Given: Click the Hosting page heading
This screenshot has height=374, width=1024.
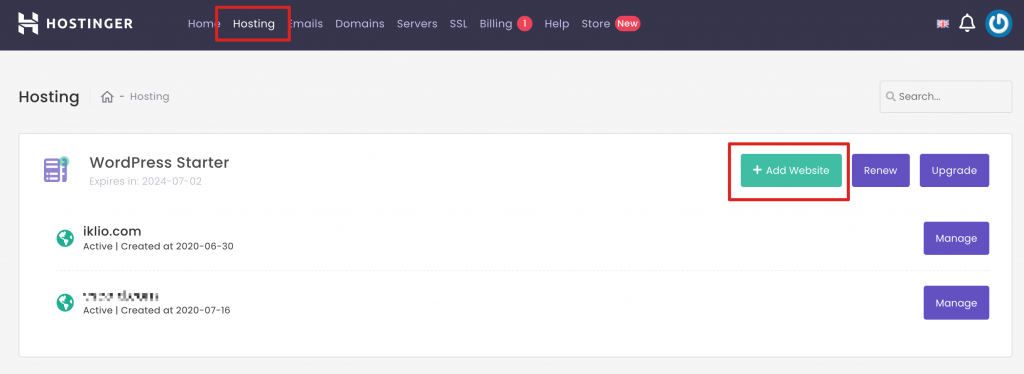Looking at the screenshot, I should pyautogui.click(x=48, y=97).
